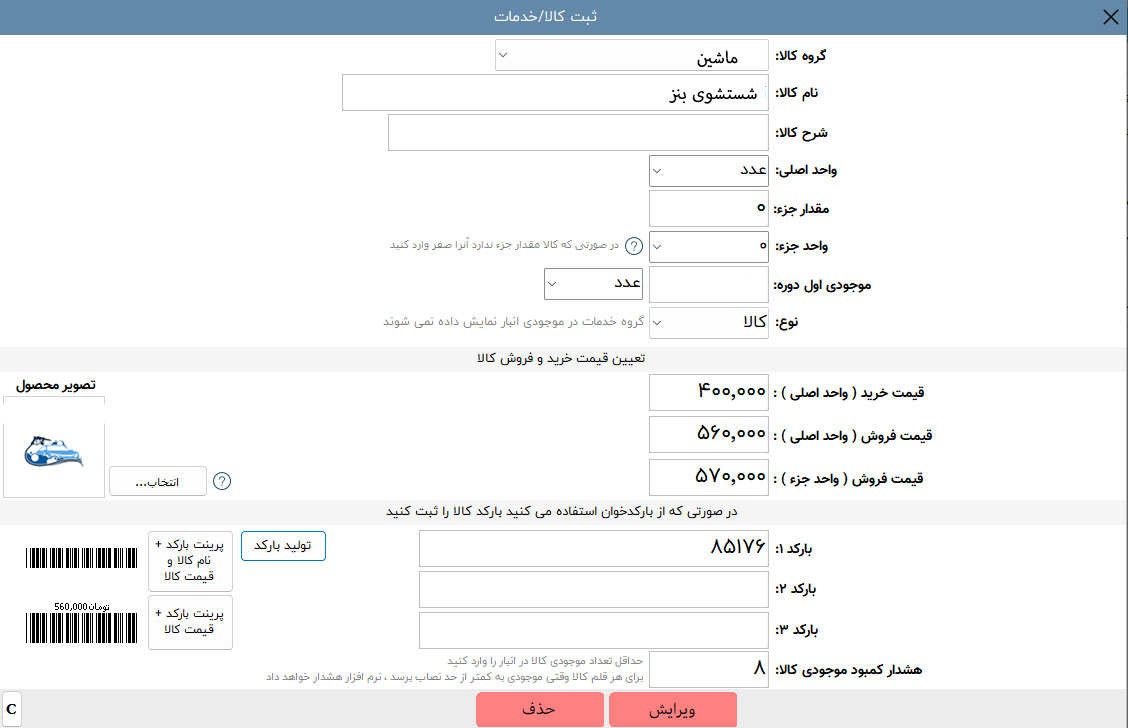
Task: Click پرینت بارکد + نام کالا و قیمت button
Action: pyautogui.click(x=191, y=560)
